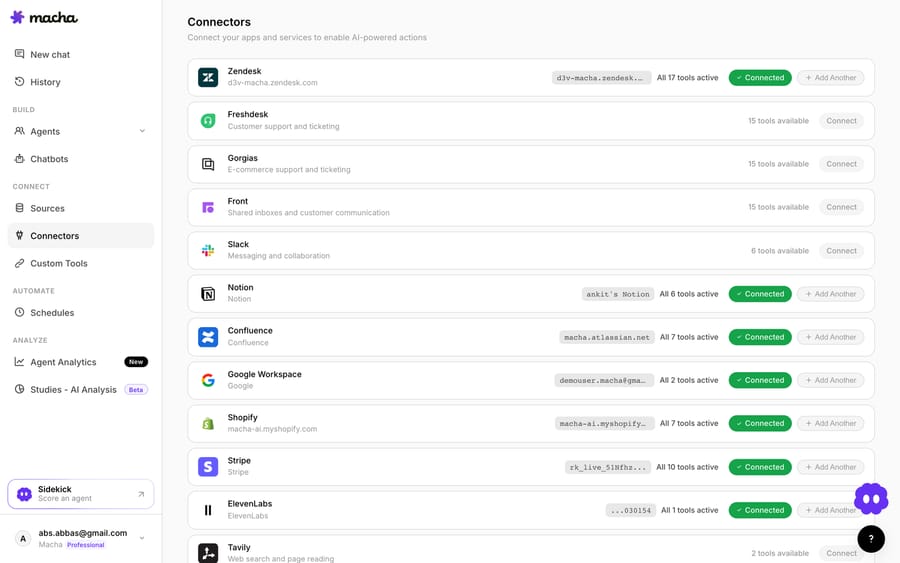Connect the Freshdesk connector
Image resolution: width=900 pixels, height=563 pixels.
(841, 121)
